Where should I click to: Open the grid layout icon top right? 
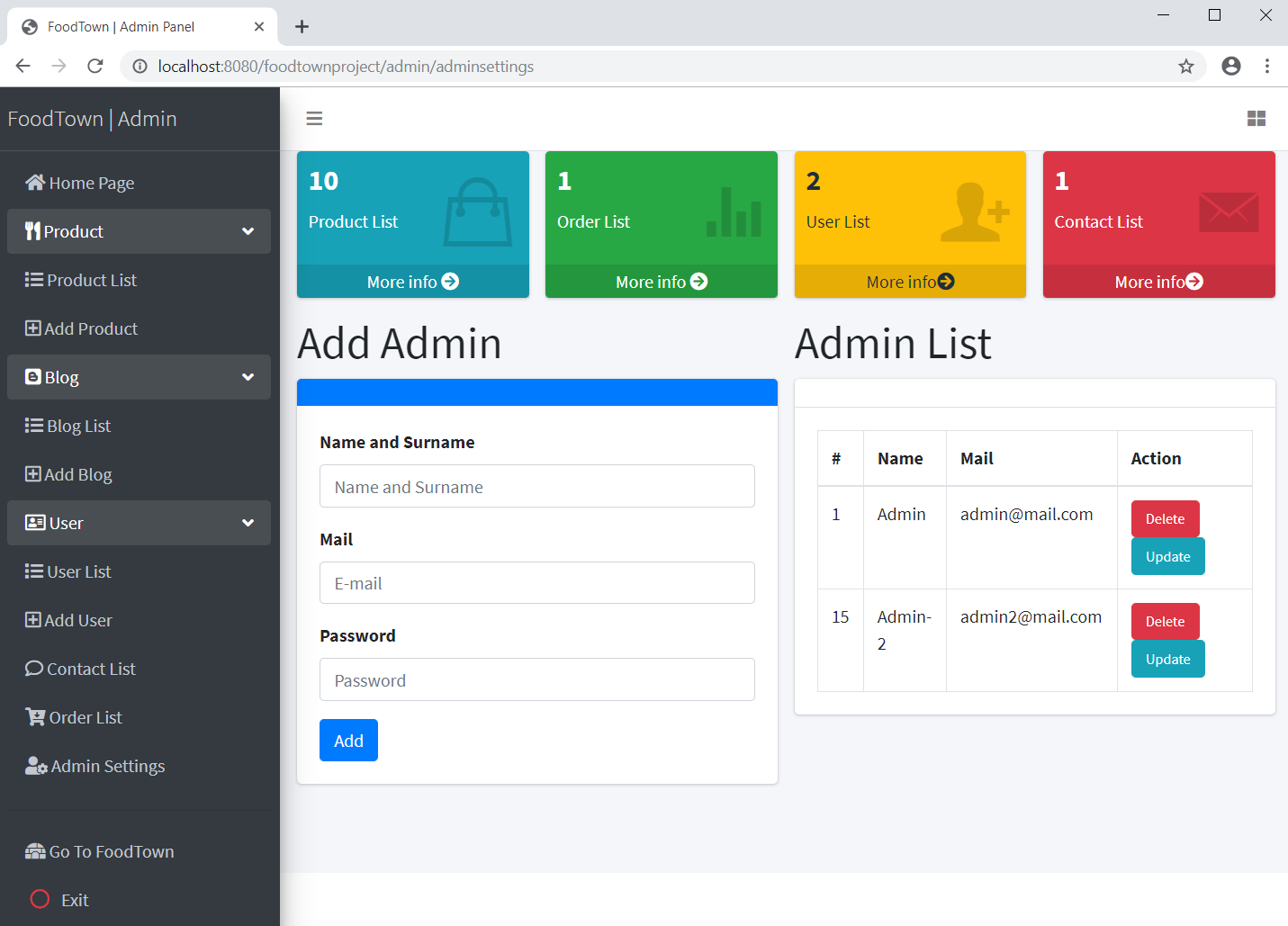(x=1256, y=118)
